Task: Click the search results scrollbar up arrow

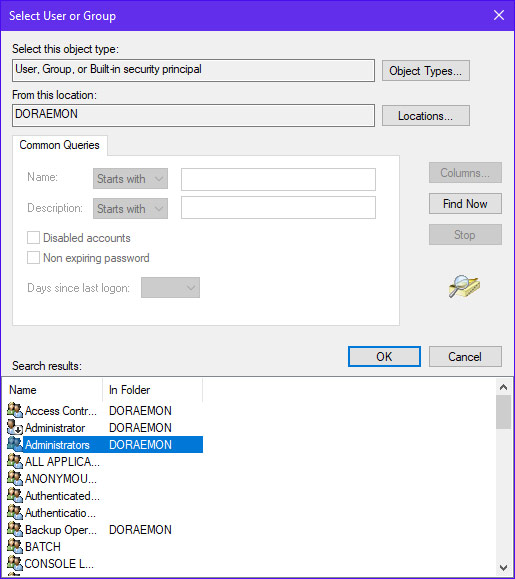Action: (x=503, y=387)
